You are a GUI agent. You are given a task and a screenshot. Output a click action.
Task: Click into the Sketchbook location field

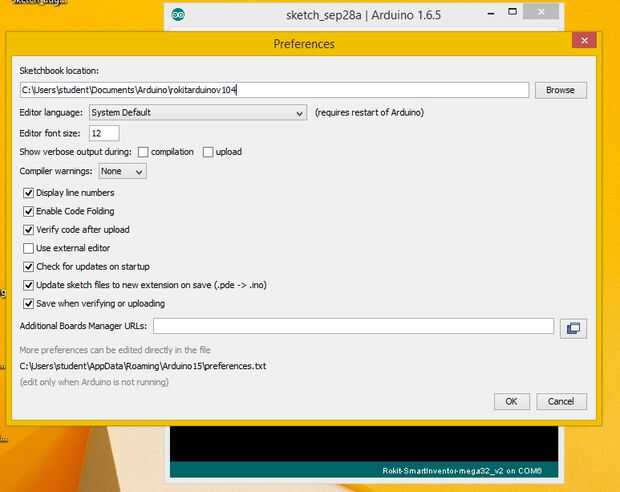pos(274,90)
